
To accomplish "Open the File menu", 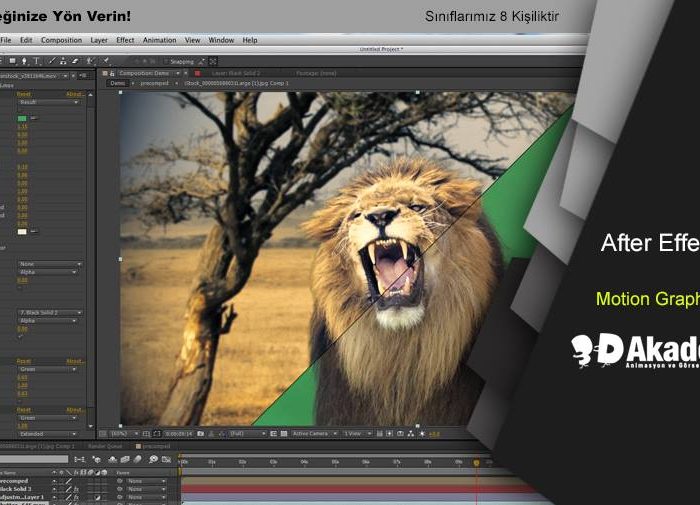I will [x=6, y=40].
